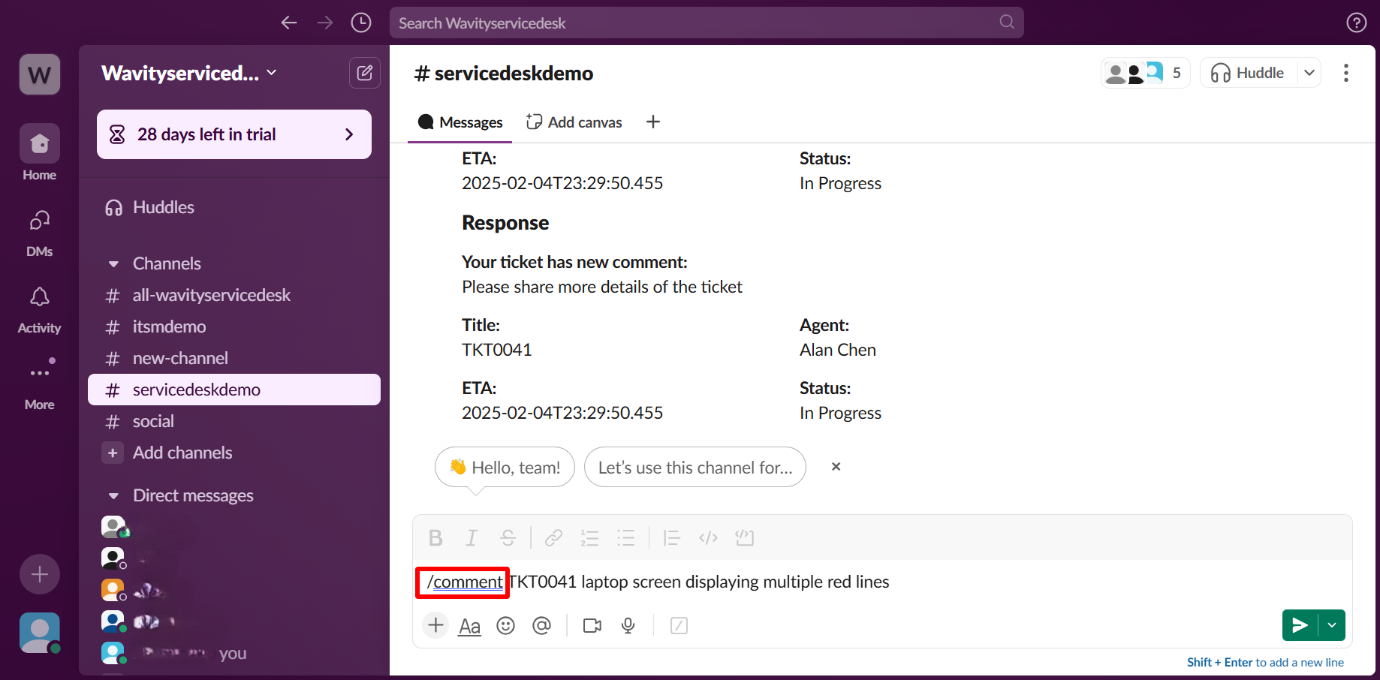Dismiss the message suggestions with X

836,467
